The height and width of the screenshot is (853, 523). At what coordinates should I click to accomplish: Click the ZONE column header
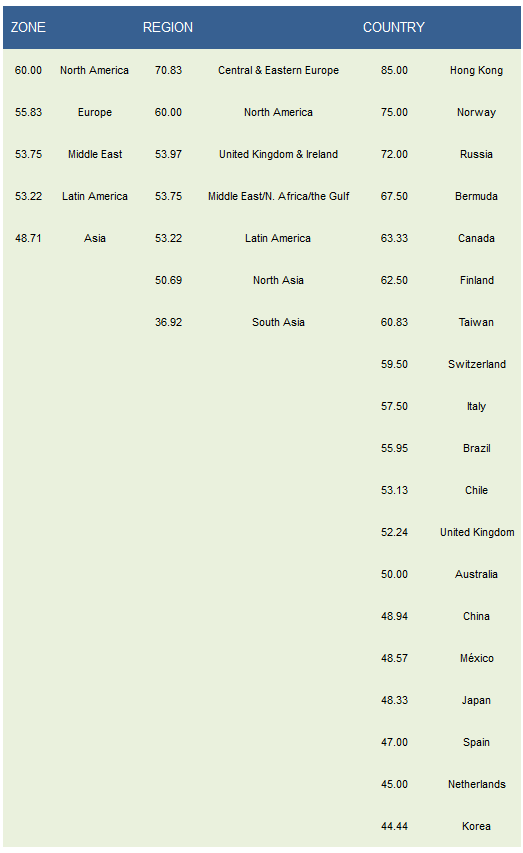[x=28, y=27]
